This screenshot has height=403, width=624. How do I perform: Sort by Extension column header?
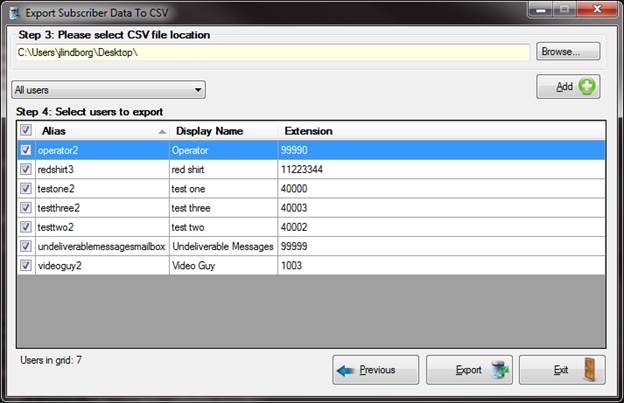(441, 131)
